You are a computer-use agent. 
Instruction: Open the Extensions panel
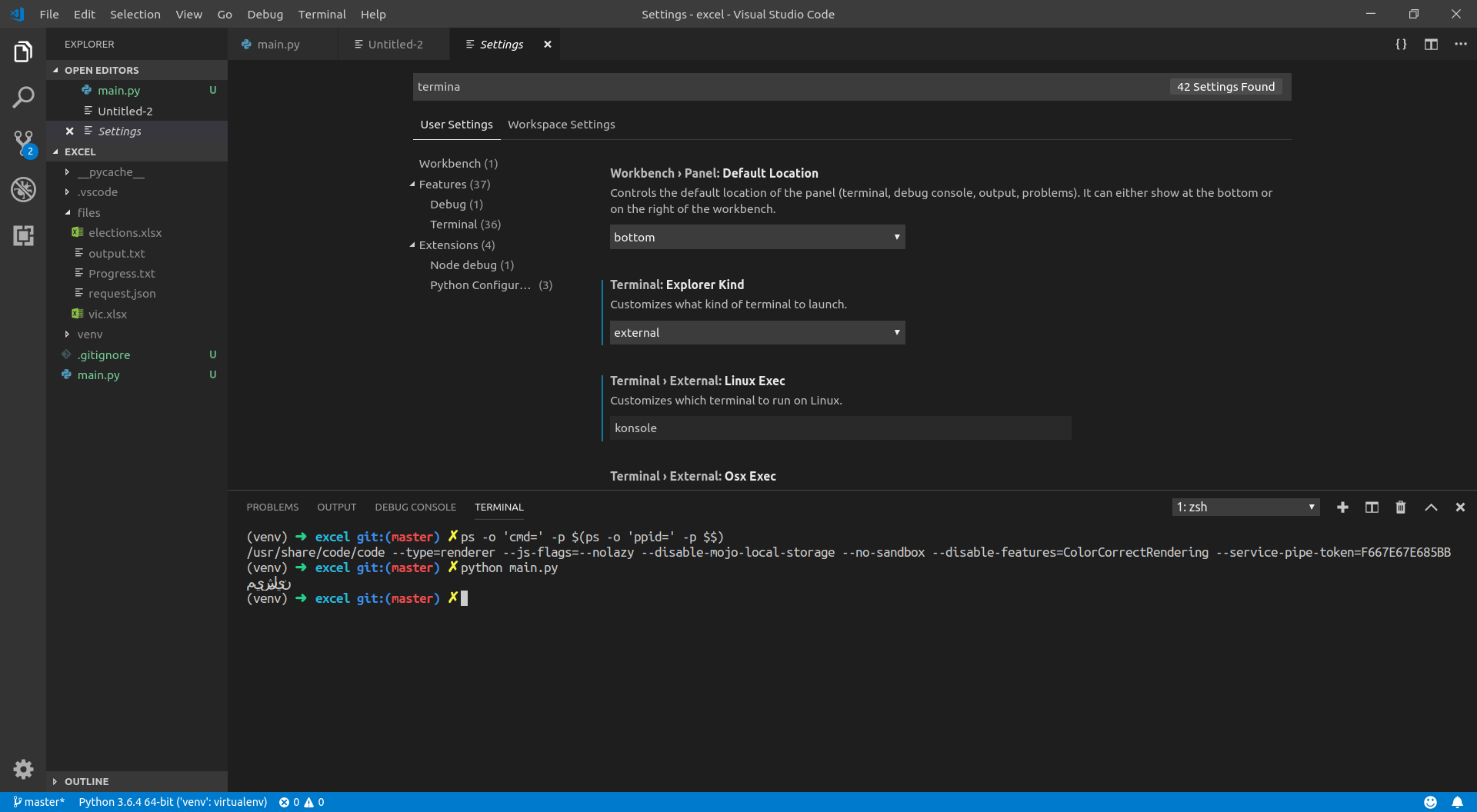[23, 235]
